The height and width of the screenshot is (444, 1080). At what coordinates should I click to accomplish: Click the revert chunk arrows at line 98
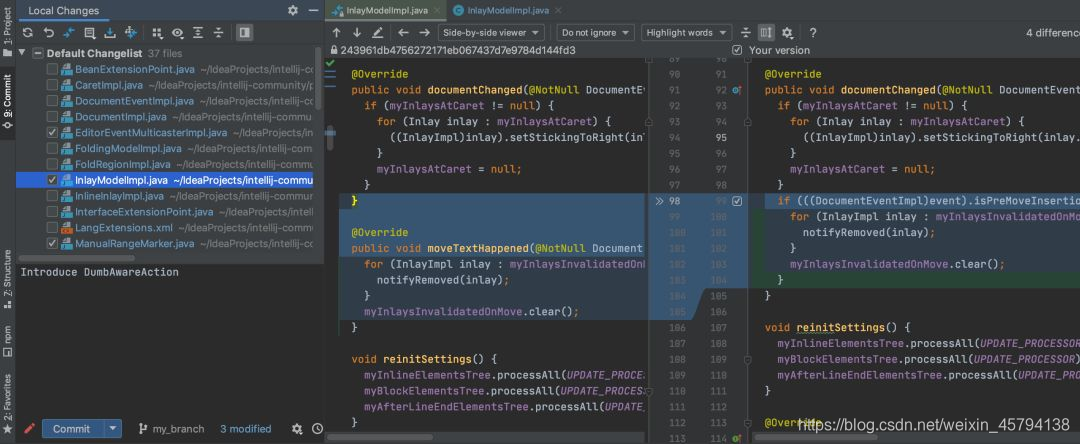pos(659,201)
